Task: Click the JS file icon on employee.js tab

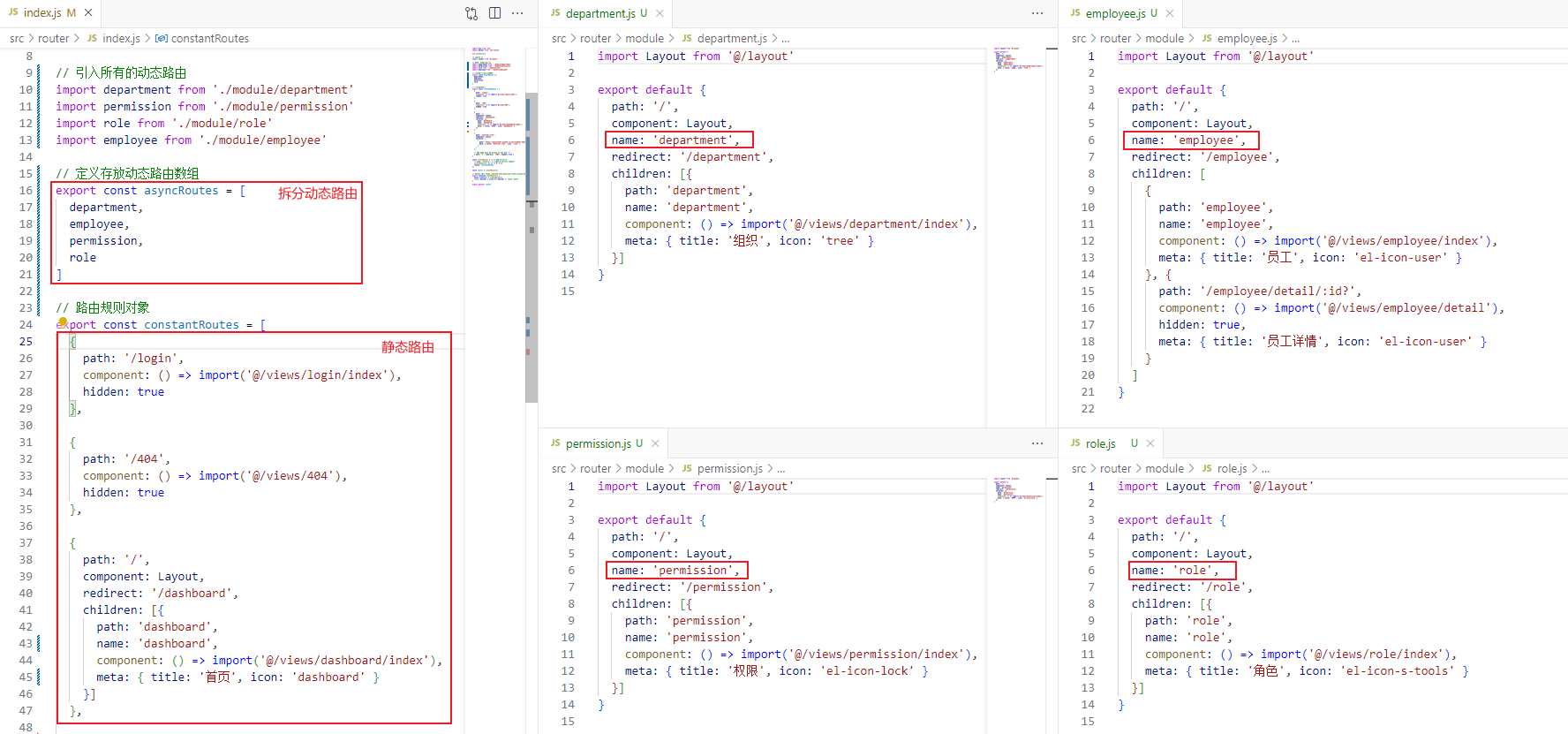Action: pyautogui.click(x=1075, y=12)
